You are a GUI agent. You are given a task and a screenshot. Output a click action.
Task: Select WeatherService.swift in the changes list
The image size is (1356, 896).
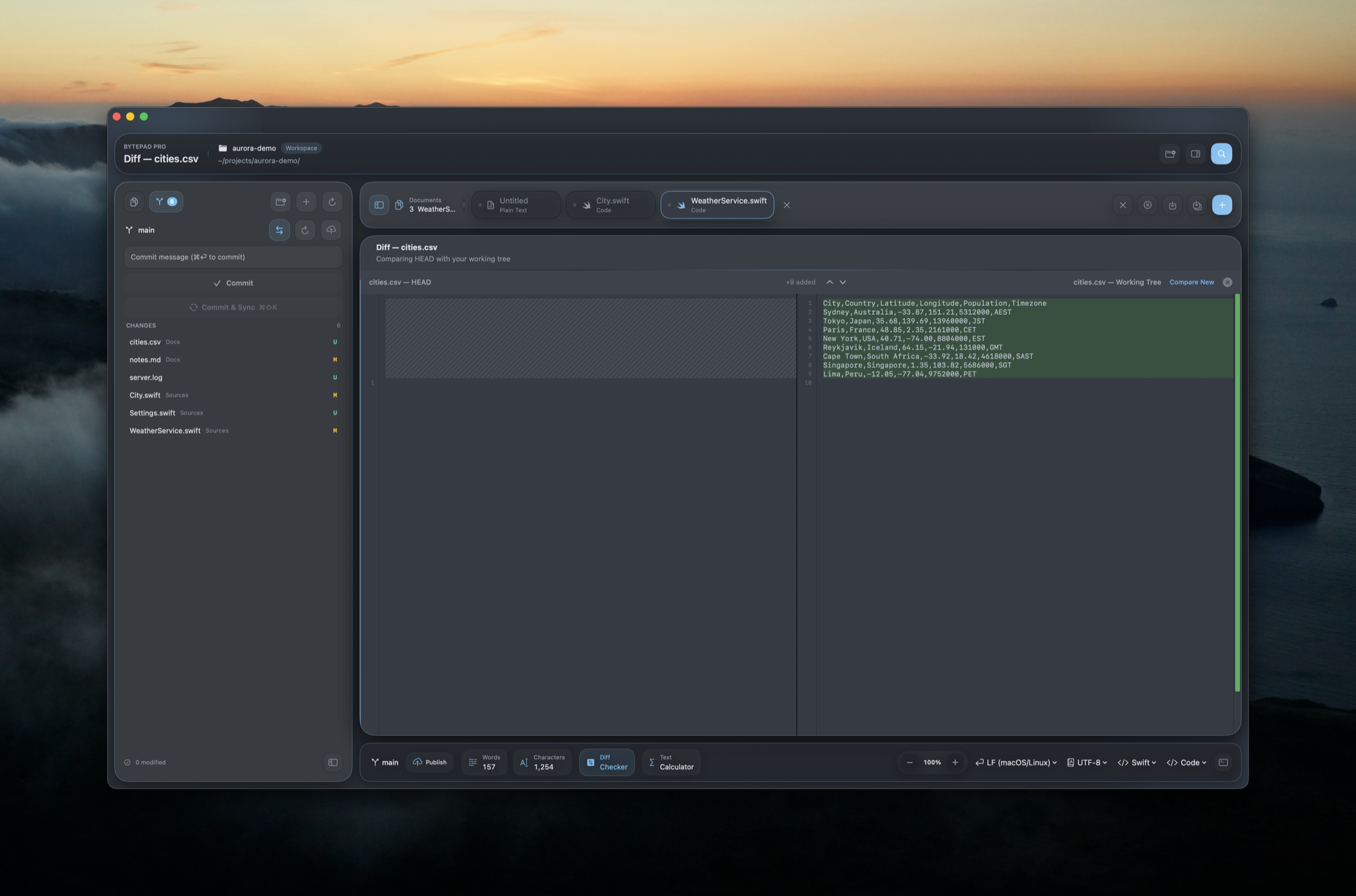point(233,431)
